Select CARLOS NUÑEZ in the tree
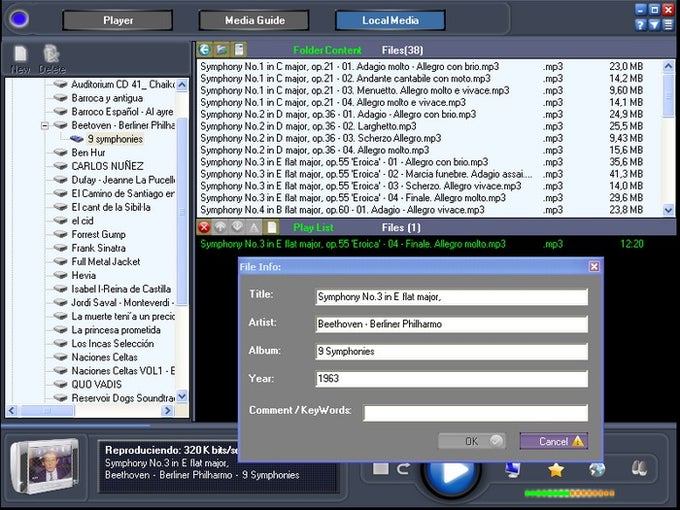Viewport: 680px width, 510px height. tap(107, 166)
